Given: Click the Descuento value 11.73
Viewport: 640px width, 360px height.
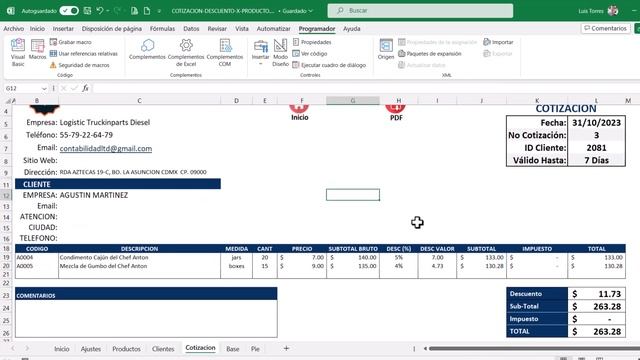Looking at the screenshot, I should coord(596,294).
